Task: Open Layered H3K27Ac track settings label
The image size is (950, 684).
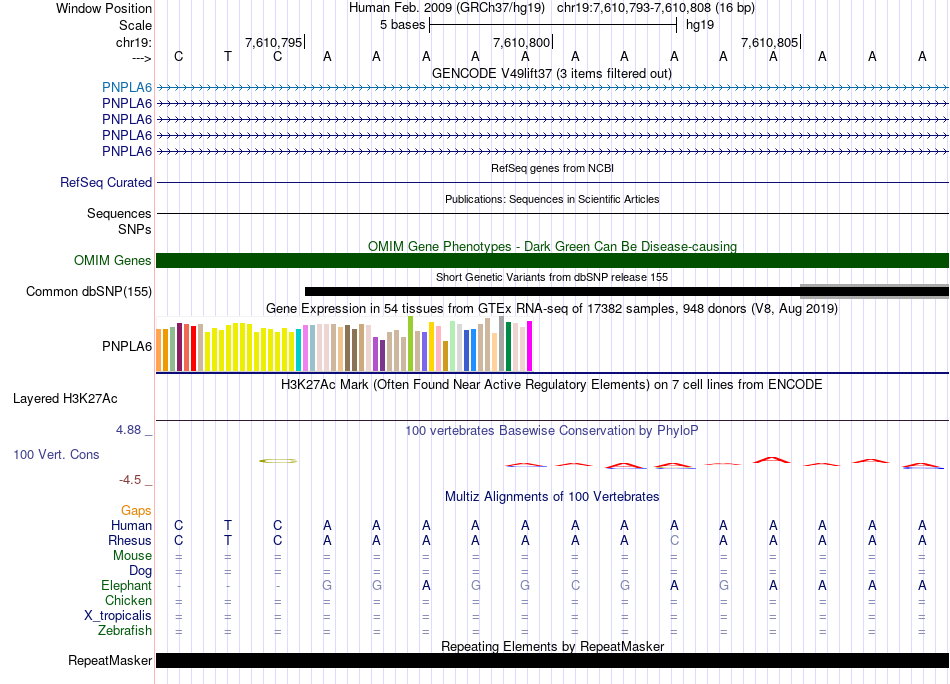Action: pos(65,399)
